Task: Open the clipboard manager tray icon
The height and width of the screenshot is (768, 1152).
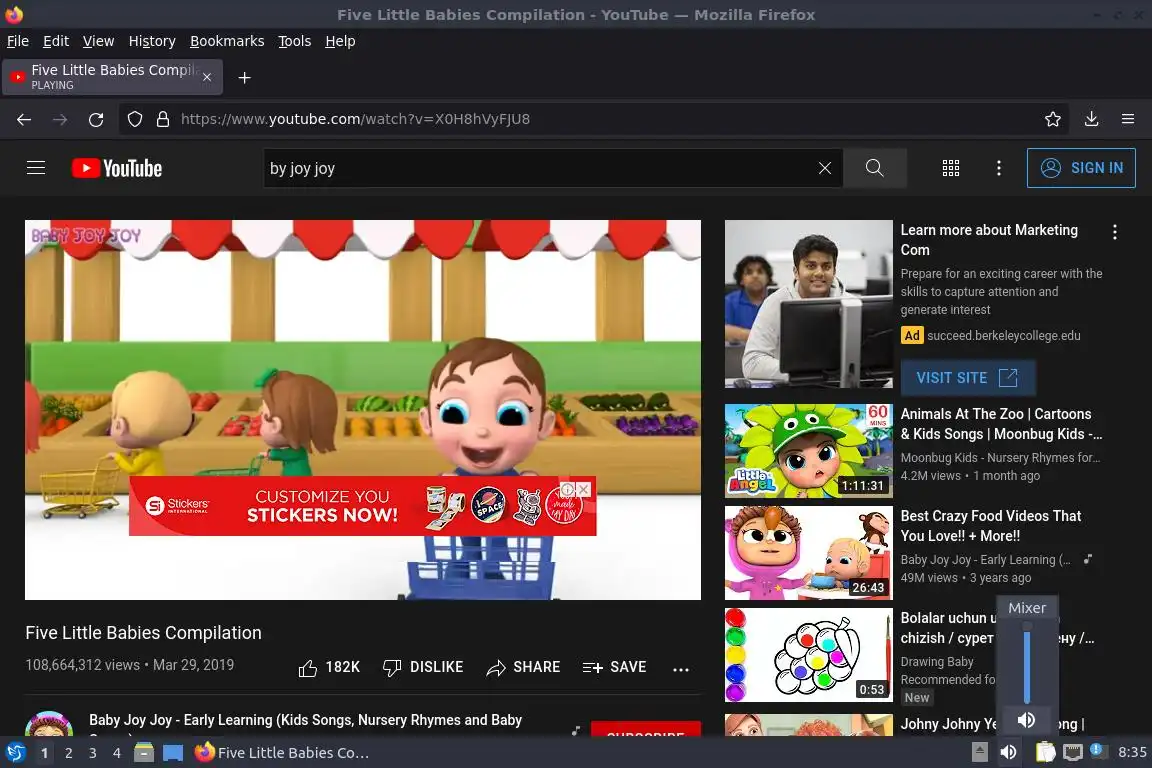Action: pyautogui.click(x=1045, y=752)
